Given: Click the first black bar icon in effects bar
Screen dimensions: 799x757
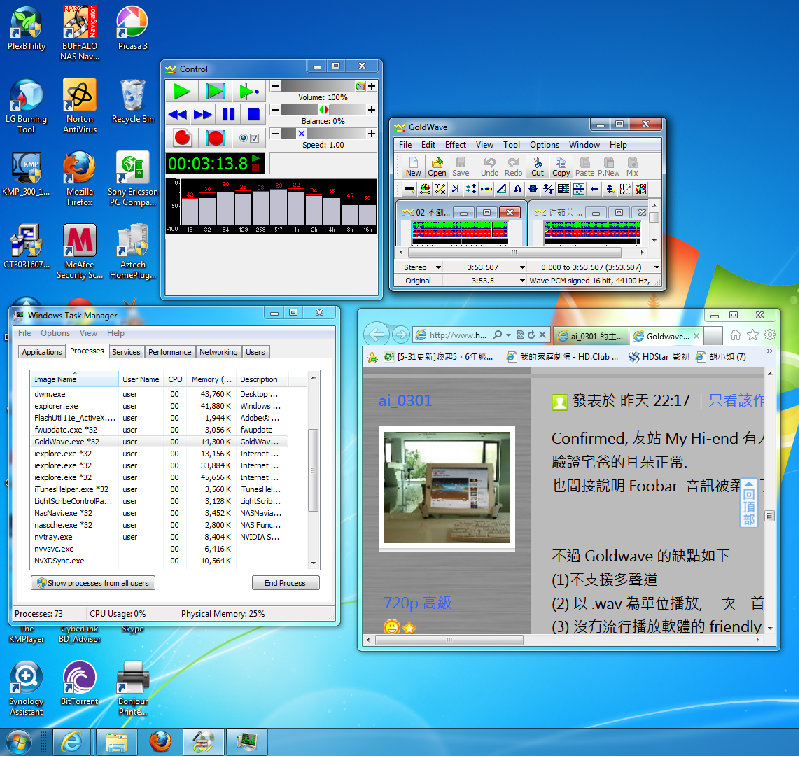Looking at the screenshot, I should pos(409,189).
